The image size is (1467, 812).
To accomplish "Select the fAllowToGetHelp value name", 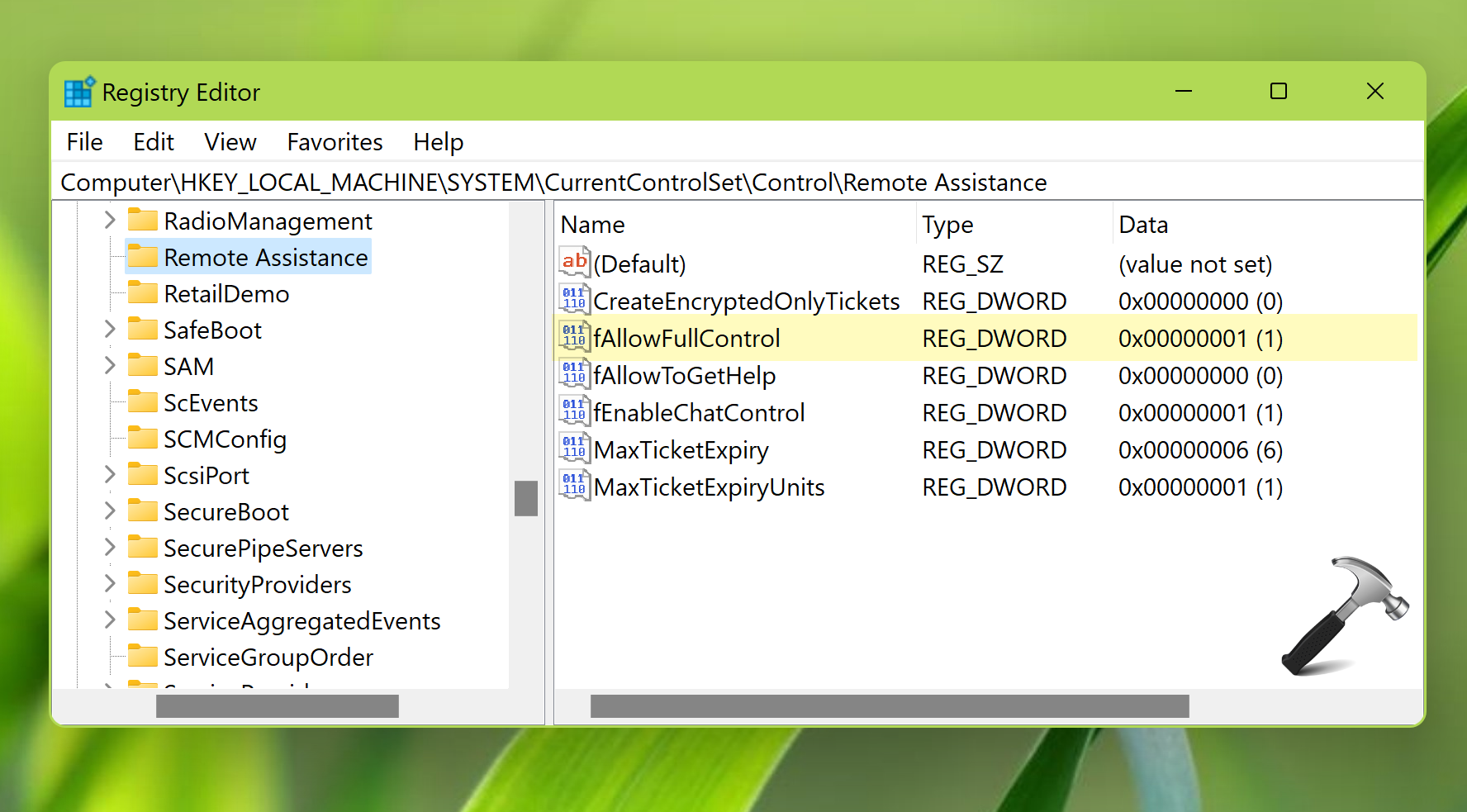I will [x=684, y=376].
